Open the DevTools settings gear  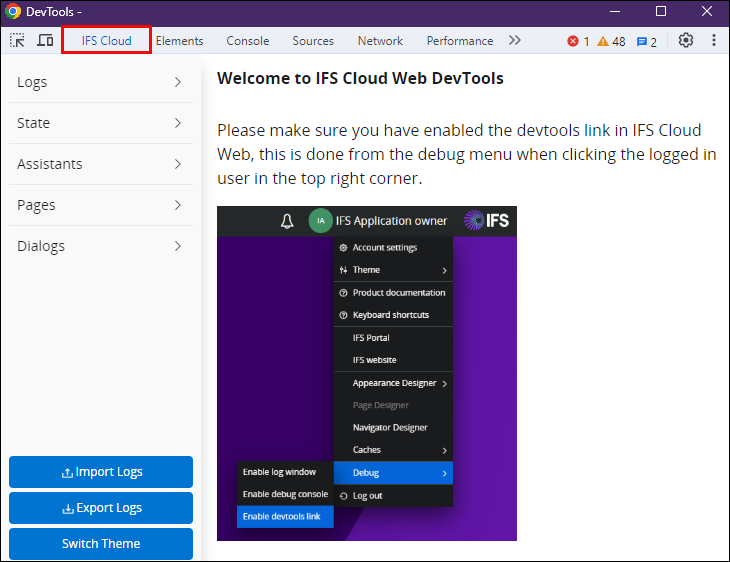(x=686, y=41)
